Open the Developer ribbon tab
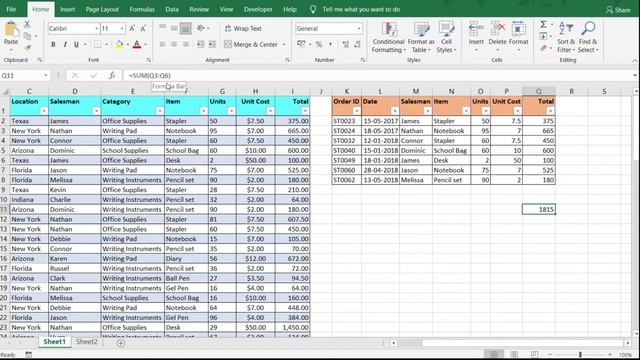Screen dimensions: 640x360 [258, 9]
